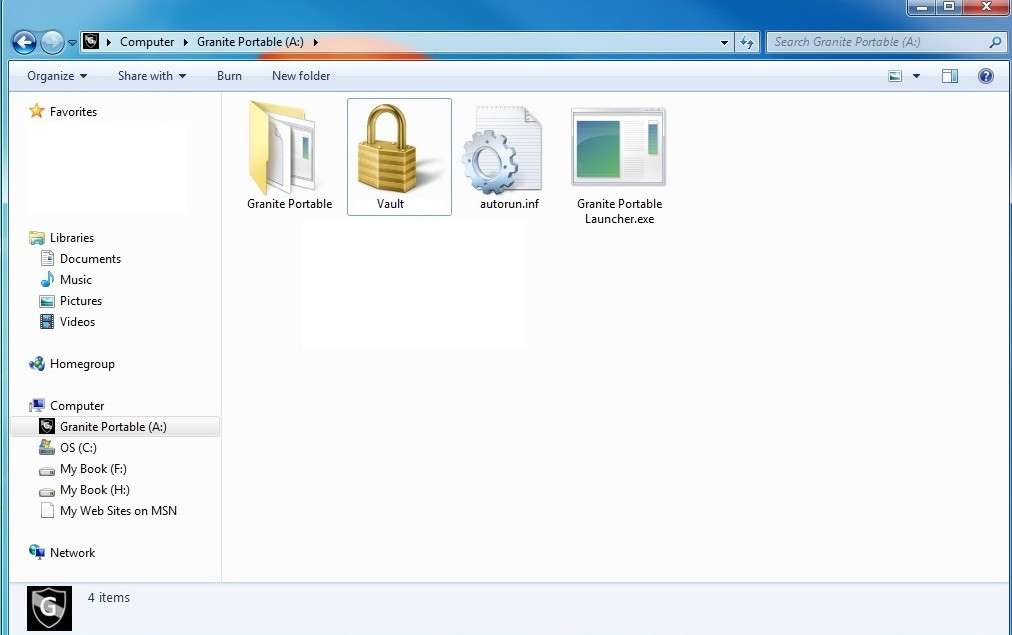
Task: Open the Music library
Action: (x=76, y=280)
